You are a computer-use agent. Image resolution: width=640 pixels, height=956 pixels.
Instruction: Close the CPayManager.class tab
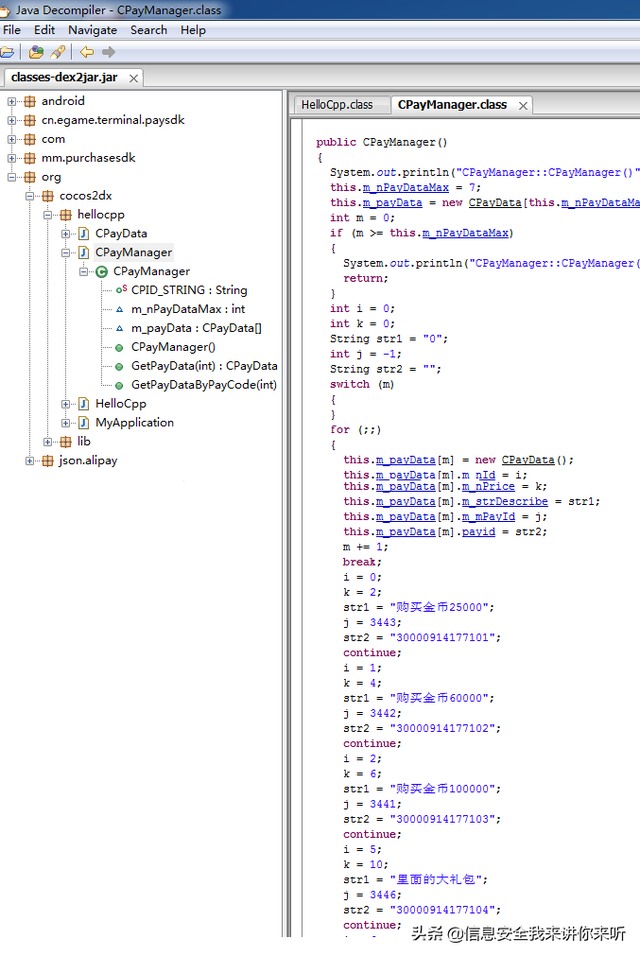[523, 106]
